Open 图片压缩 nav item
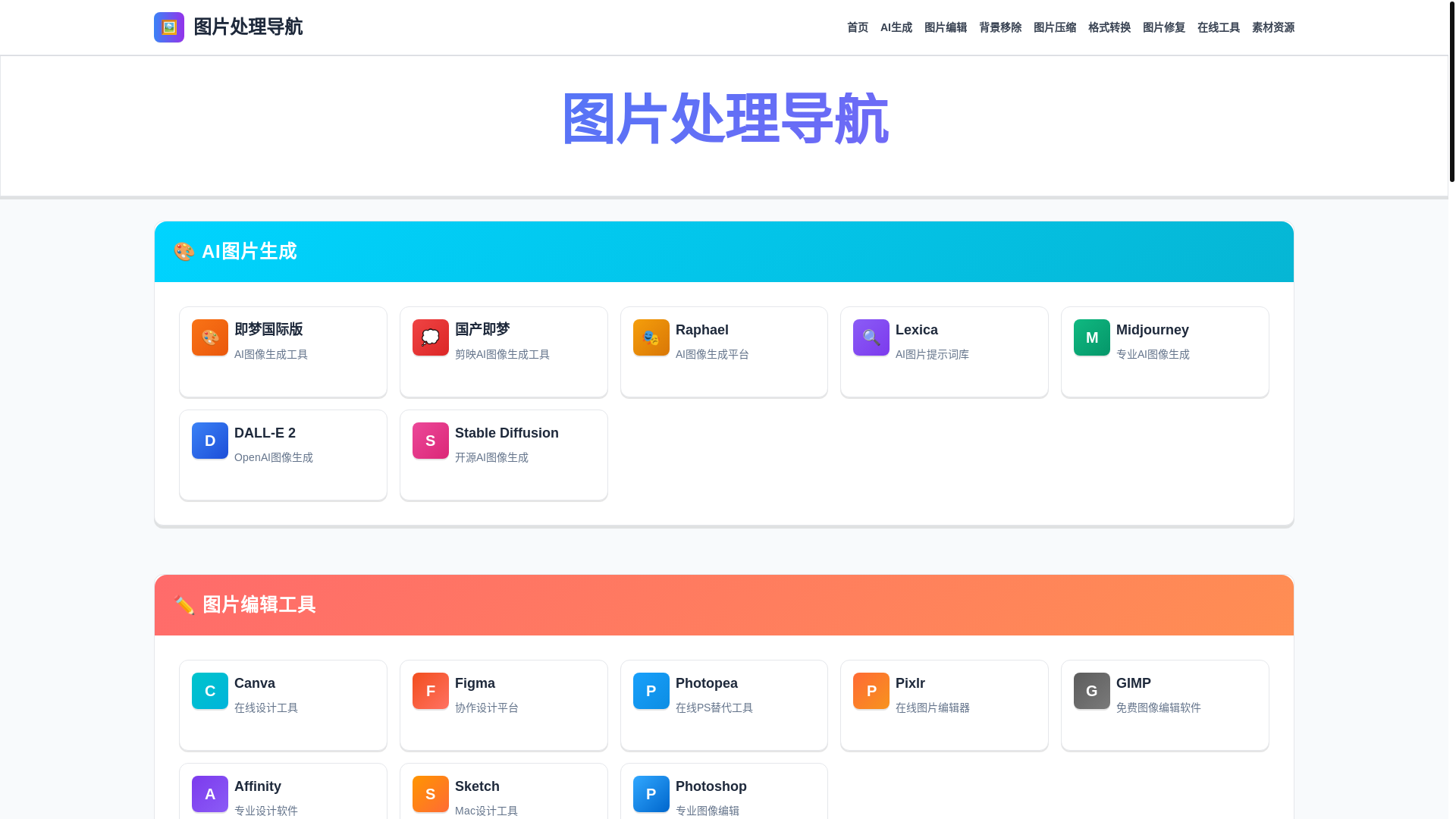This screenshot has width=1456, height=819. [1055, 27]
